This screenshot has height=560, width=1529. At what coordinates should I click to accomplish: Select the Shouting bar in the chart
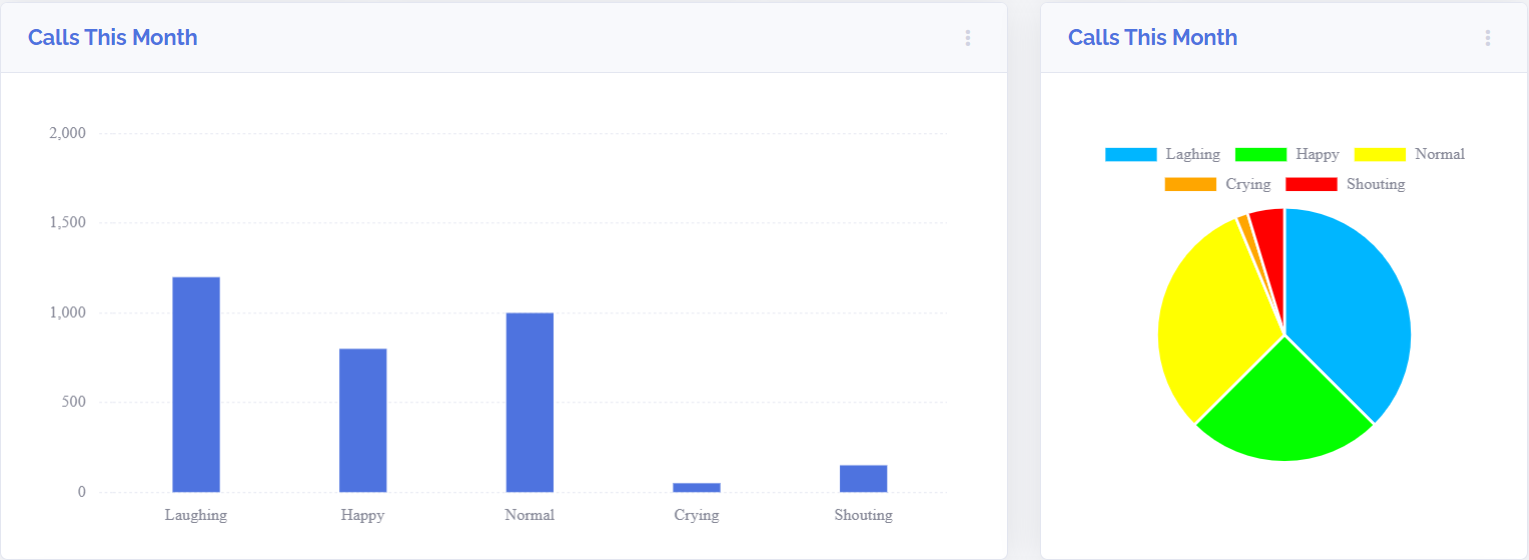pos(863,478)
